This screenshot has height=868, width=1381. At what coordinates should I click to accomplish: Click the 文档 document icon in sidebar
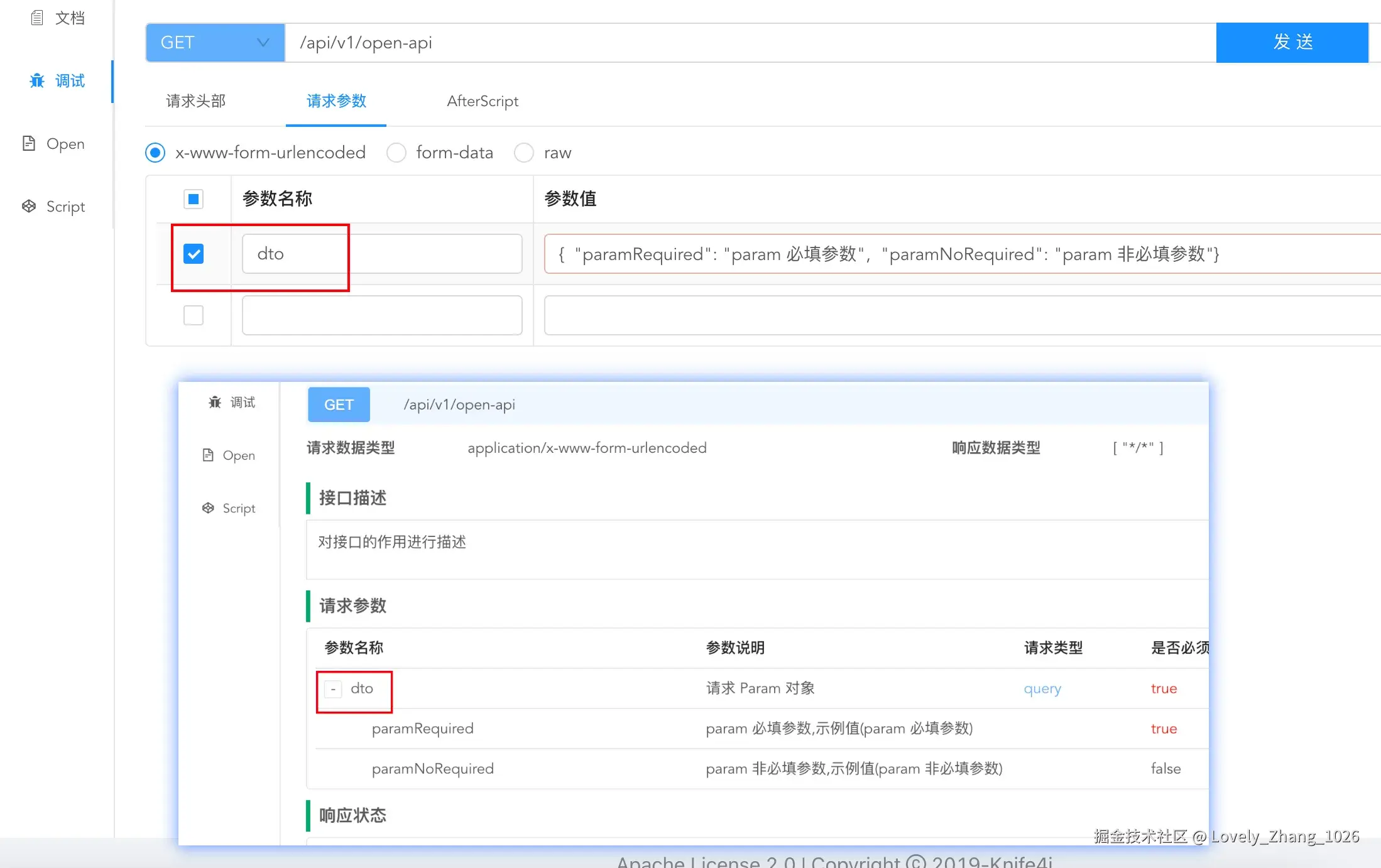click(37, 18)
